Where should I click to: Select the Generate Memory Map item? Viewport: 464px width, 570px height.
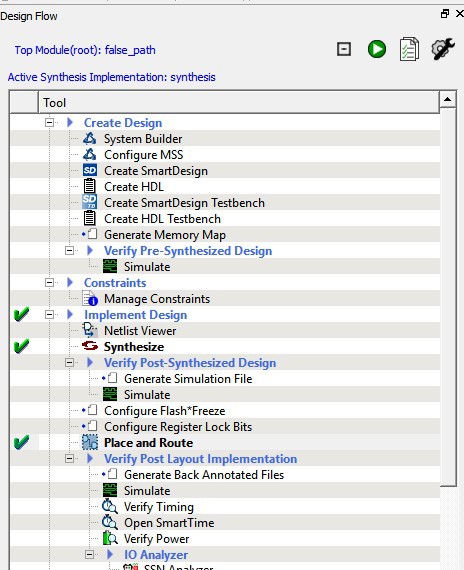[x=165, y=235]
